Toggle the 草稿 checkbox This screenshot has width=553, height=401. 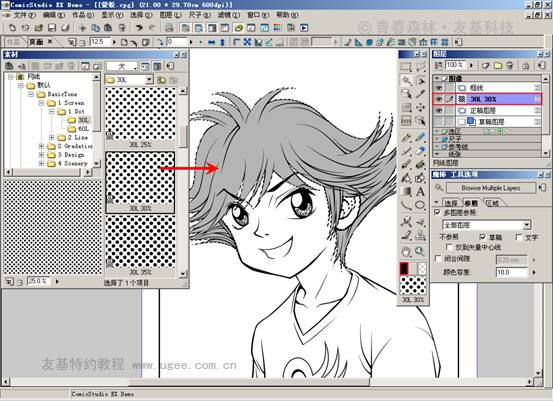point(483,237)
